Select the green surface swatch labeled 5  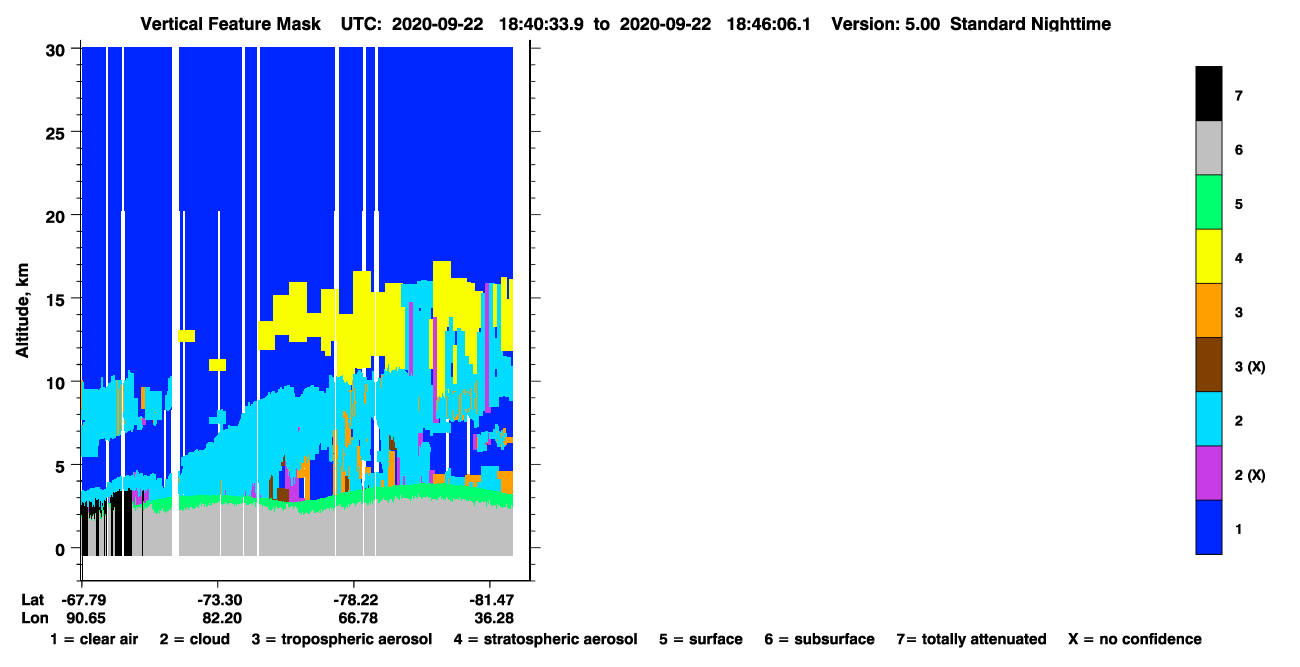(x=1208, y=202)
